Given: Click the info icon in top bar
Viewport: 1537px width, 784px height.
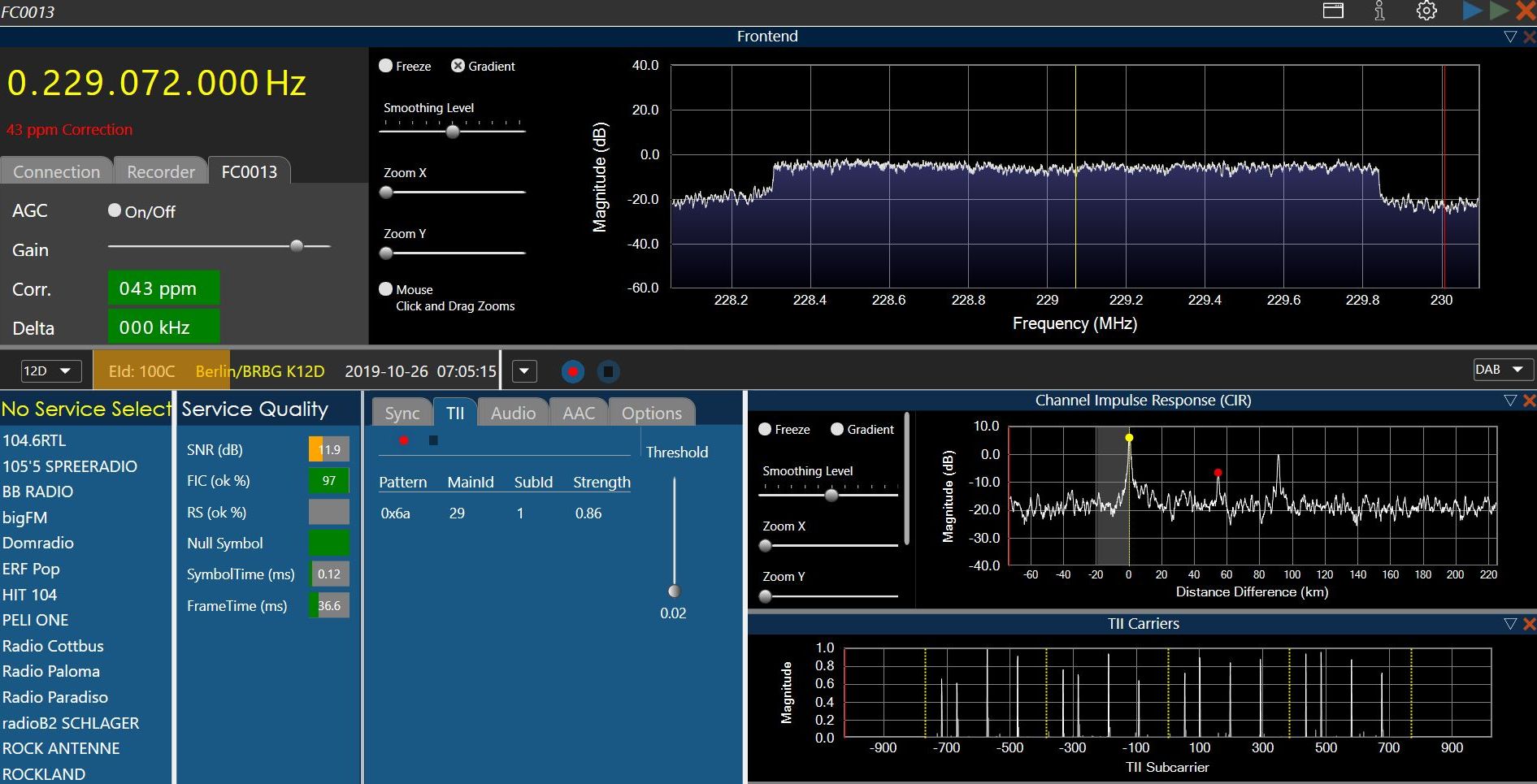Looking at the screenshot, I should 1379,11.
